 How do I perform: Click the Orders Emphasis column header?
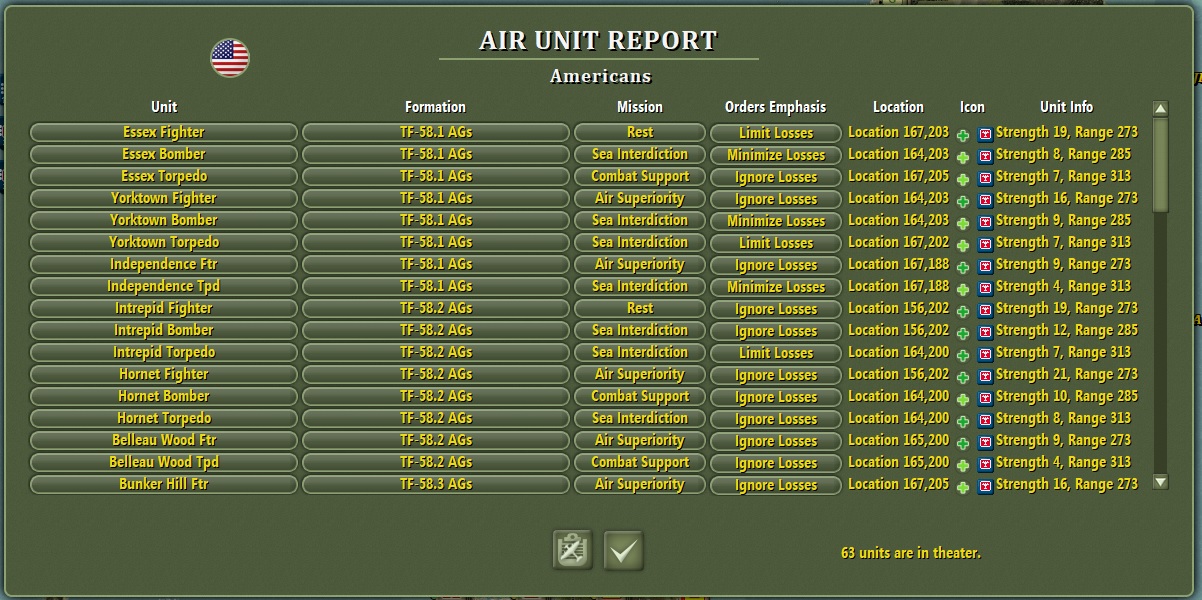point(775,107)
